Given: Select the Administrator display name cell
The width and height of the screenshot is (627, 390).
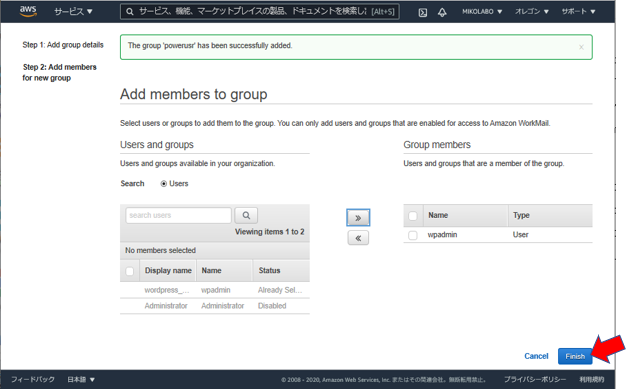Looking at the screenshot, I should (166, 306).
